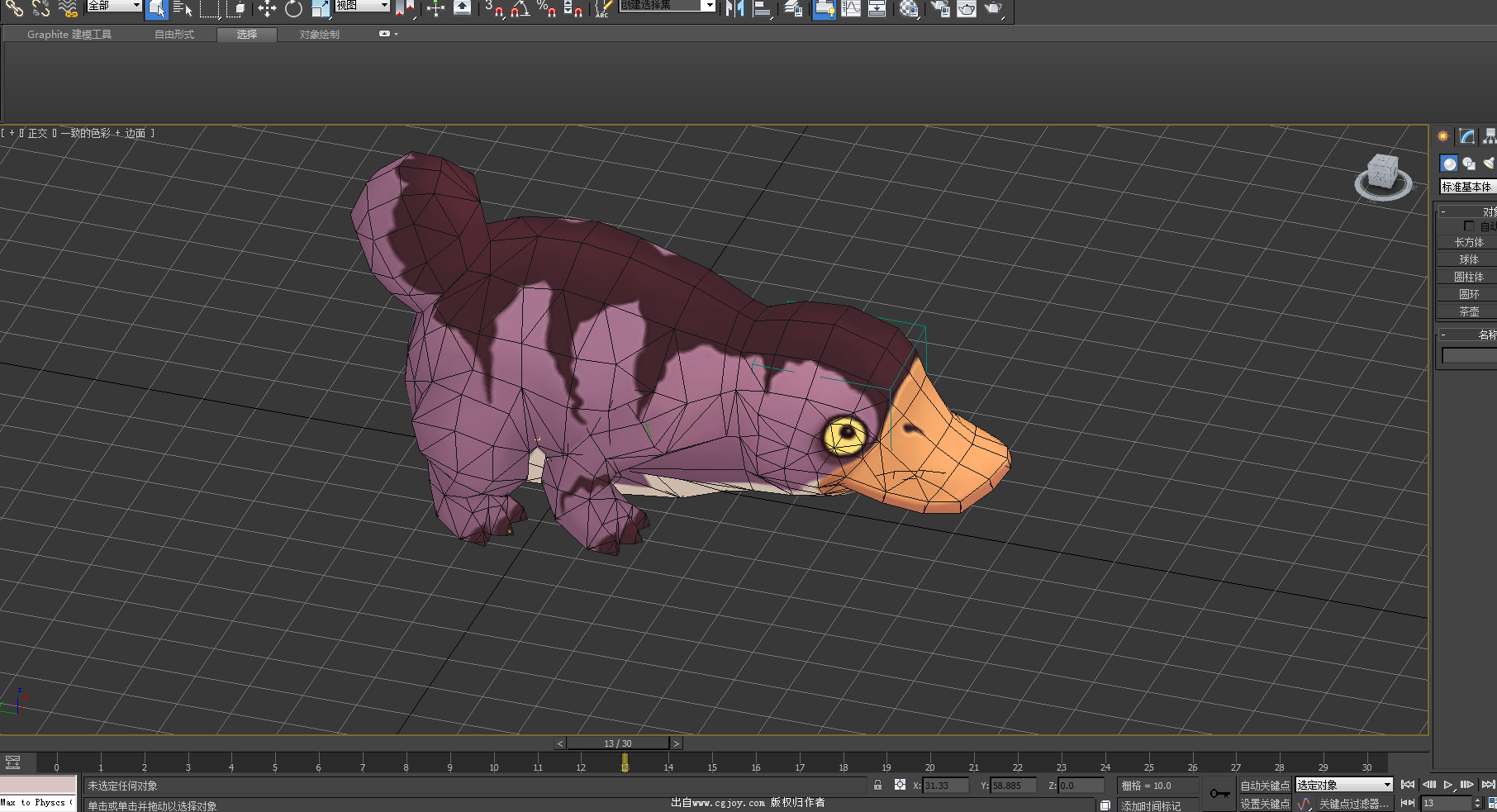The width and height of the screenshot is (1497, 812).
Task: Open the selection filter dropdown
Action: [115, 5]
